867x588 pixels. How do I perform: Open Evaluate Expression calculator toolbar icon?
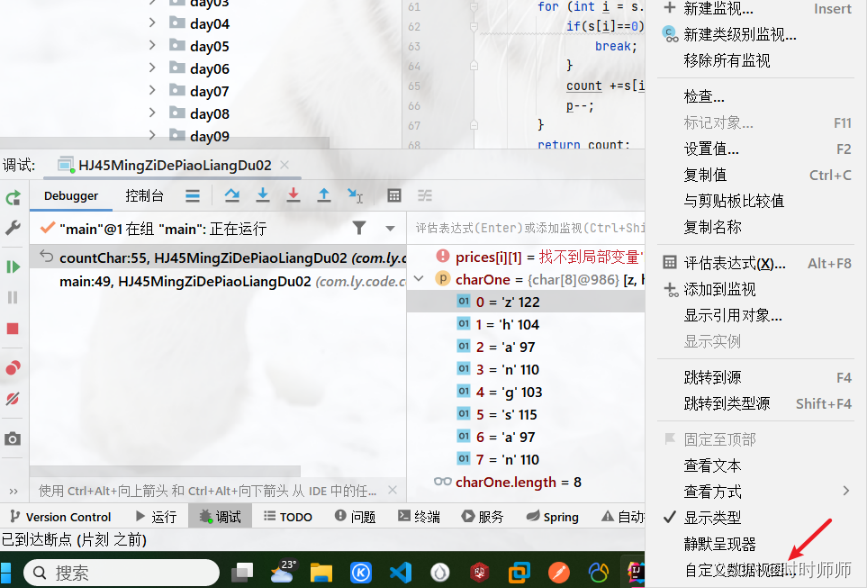[x=394, y=195]
